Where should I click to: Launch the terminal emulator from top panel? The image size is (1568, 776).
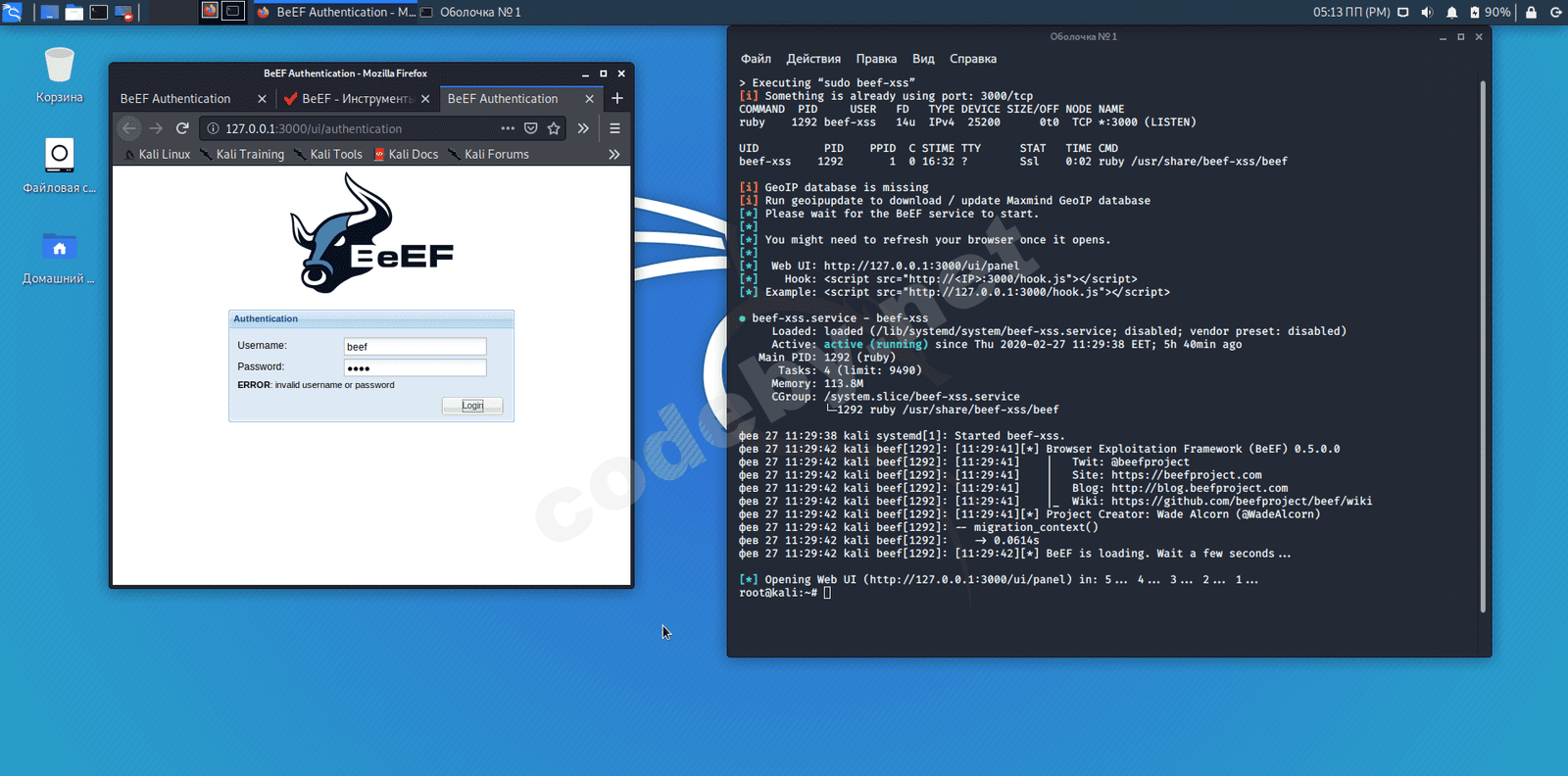(x=99, y=13)
